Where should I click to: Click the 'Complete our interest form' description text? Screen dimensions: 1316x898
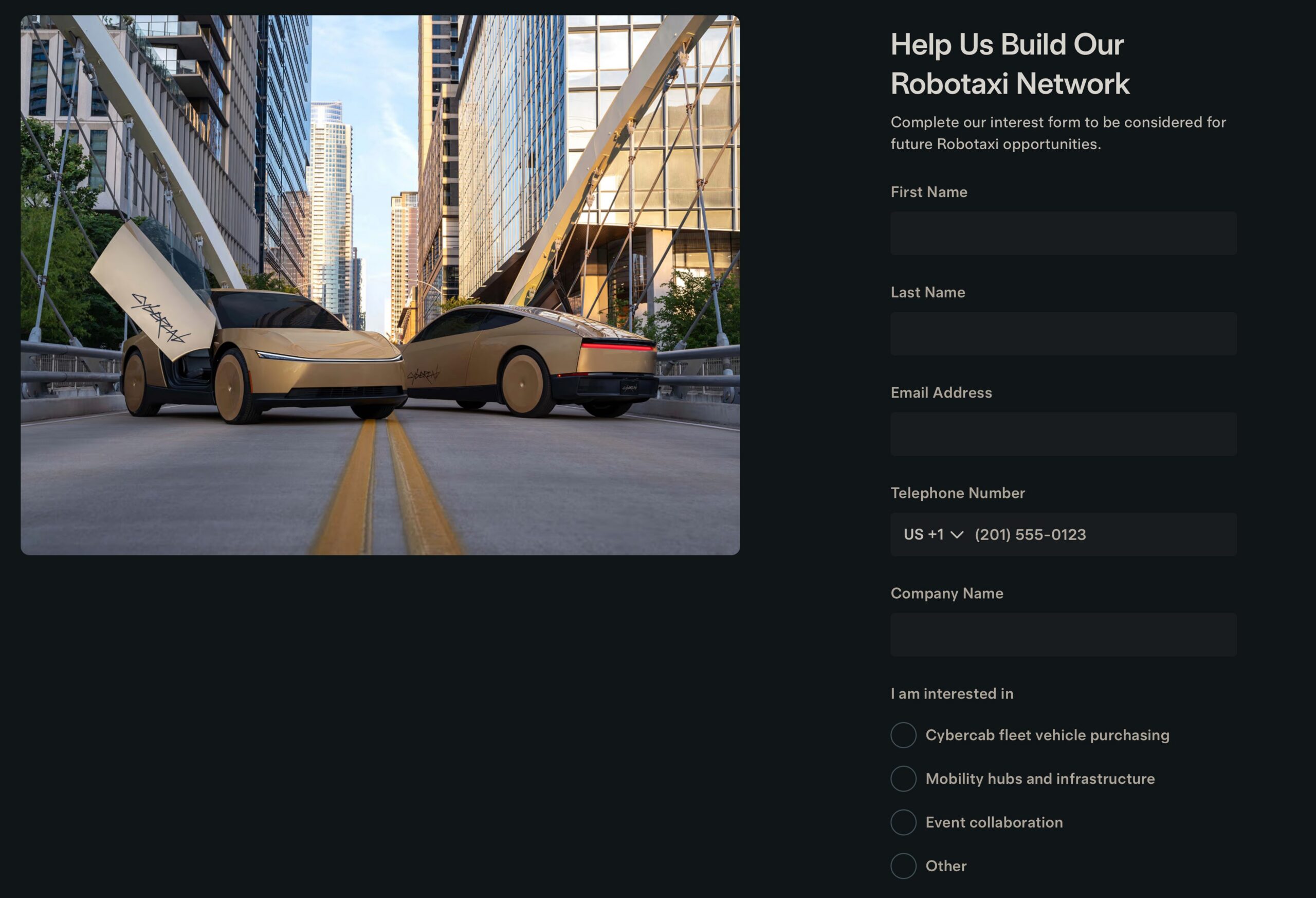click(1058, 133)
